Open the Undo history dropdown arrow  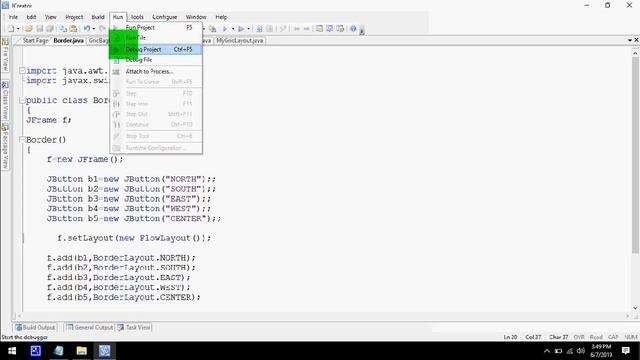[93, 29]
